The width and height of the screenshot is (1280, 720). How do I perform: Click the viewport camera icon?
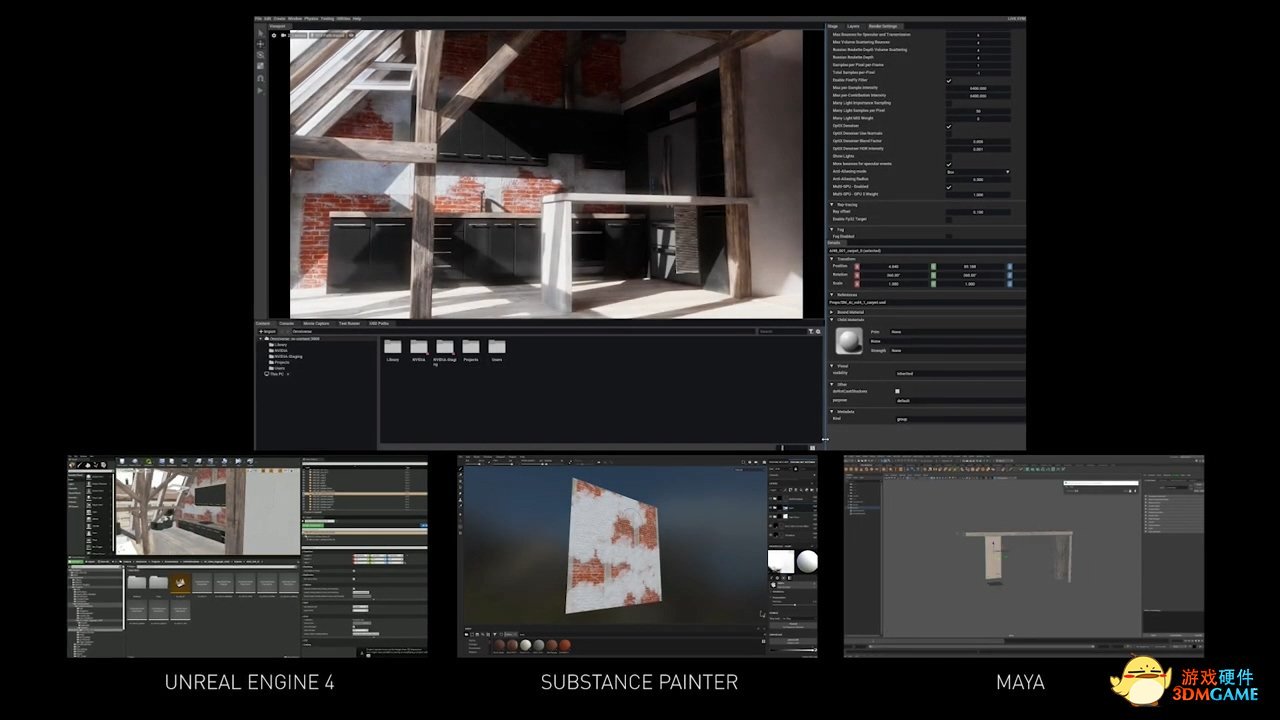[283, 35]
